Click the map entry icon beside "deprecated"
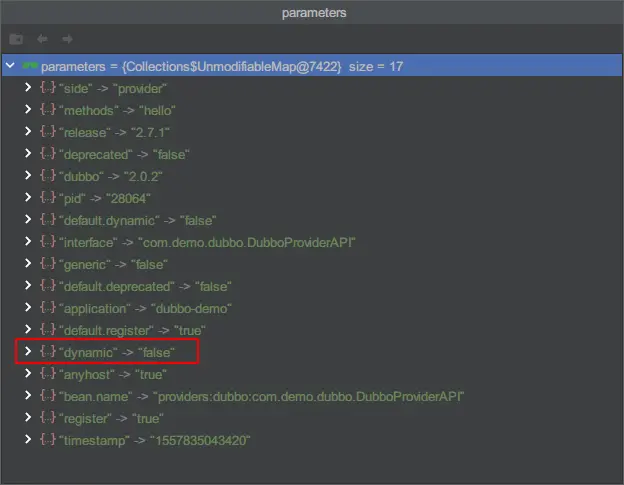624x485 pixels. [x=48, y=154]
